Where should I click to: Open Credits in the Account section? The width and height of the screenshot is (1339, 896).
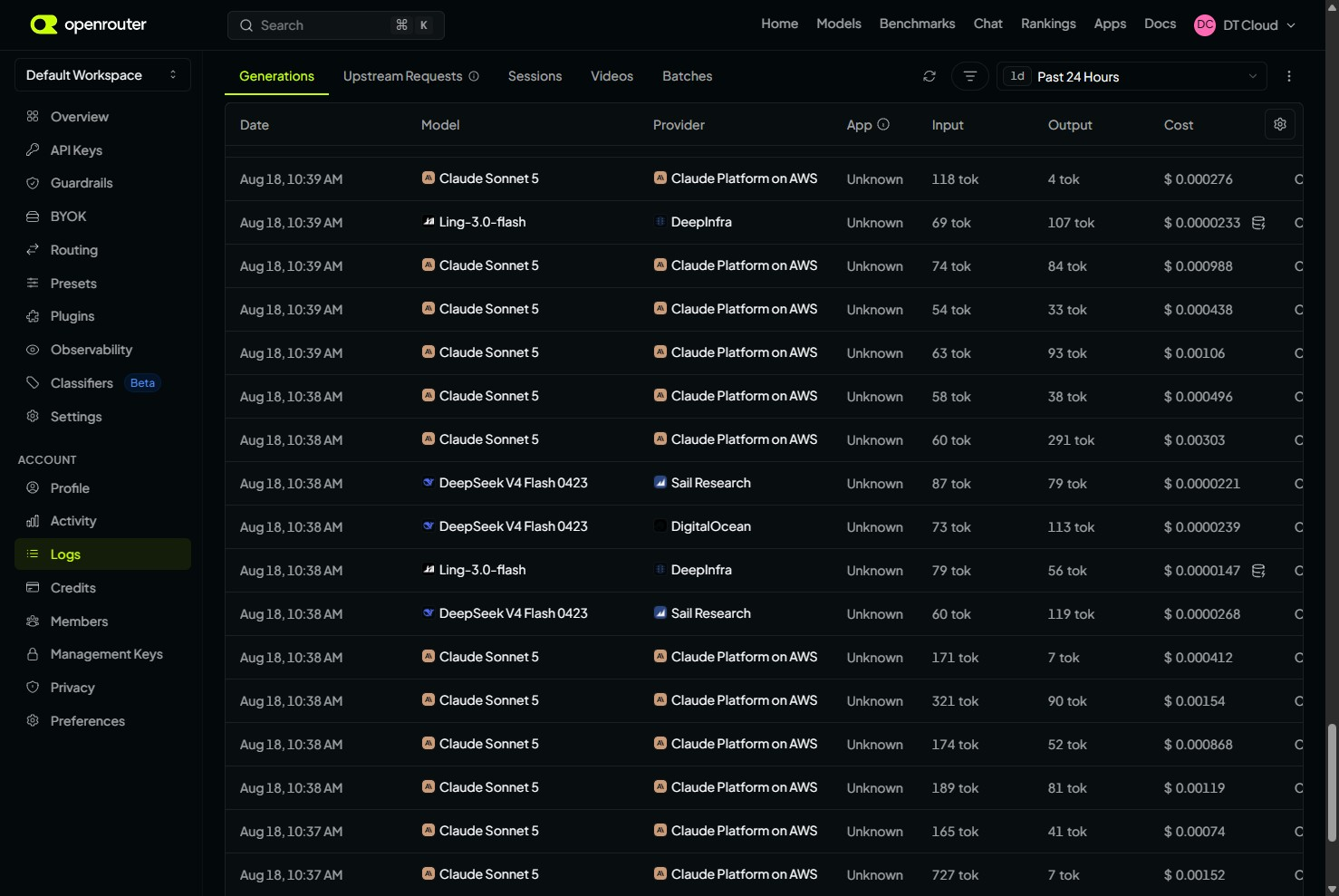[102, 588]
